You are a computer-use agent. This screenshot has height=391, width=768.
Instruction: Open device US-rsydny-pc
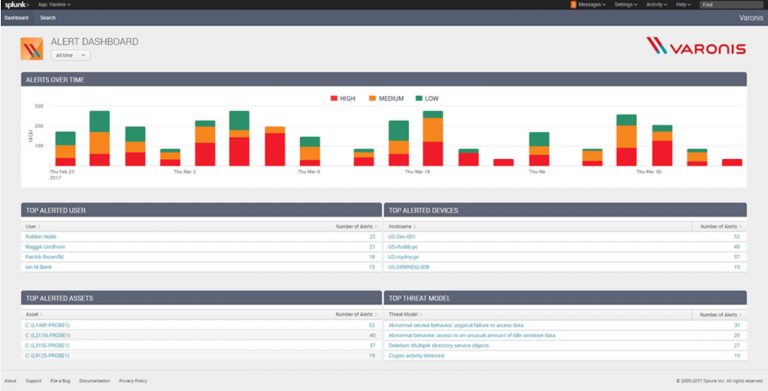coord(404,257)
